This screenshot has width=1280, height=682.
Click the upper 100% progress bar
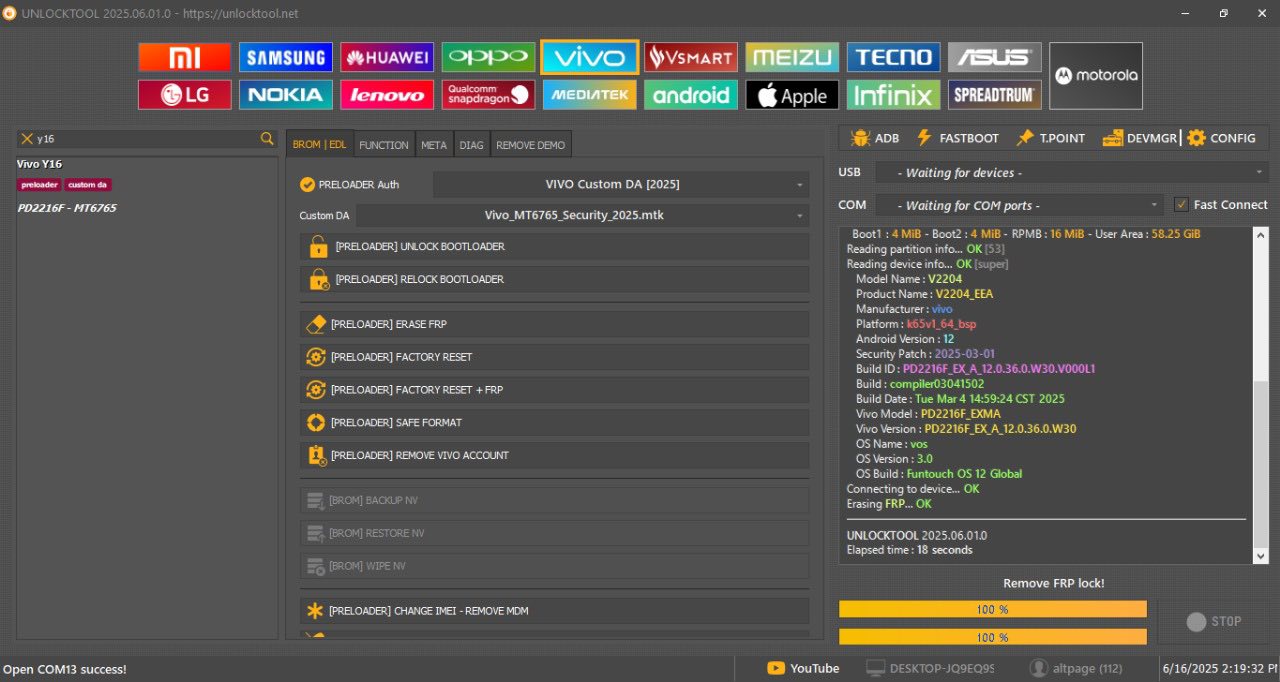993,609
